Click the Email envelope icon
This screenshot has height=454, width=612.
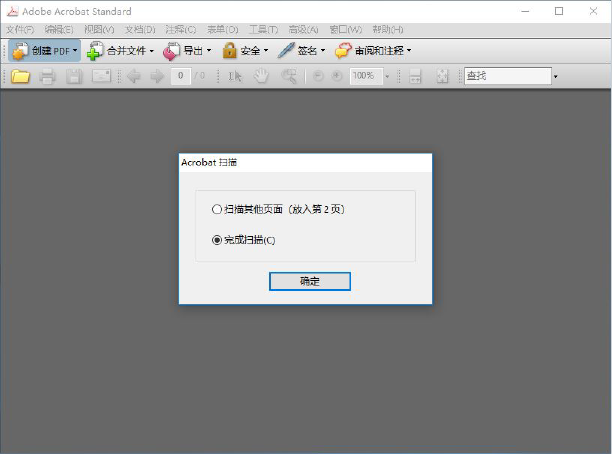pyautogui.click(x=101, y=76)
